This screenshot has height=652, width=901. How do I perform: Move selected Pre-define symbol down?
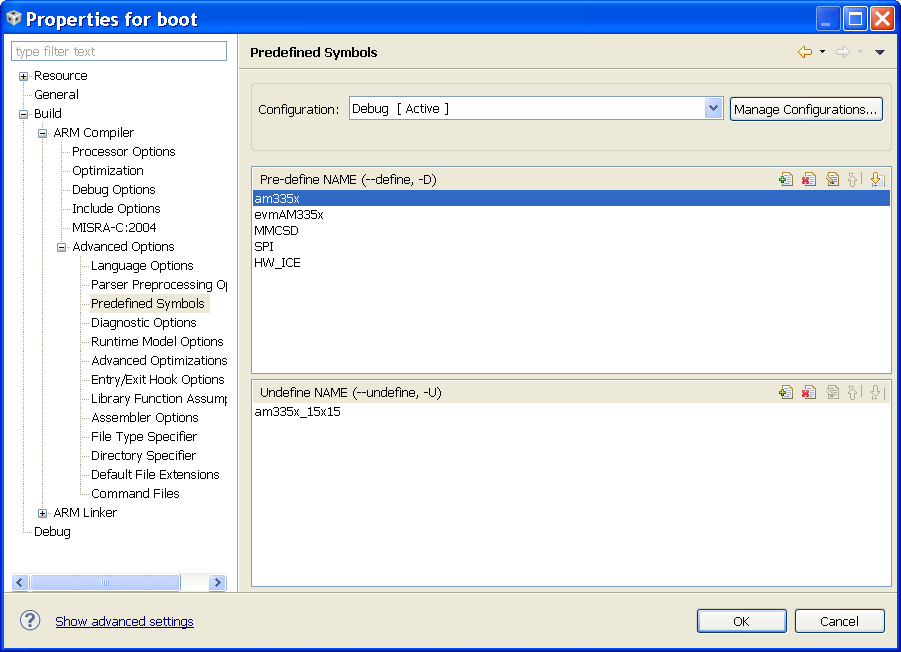coord(876,179)
